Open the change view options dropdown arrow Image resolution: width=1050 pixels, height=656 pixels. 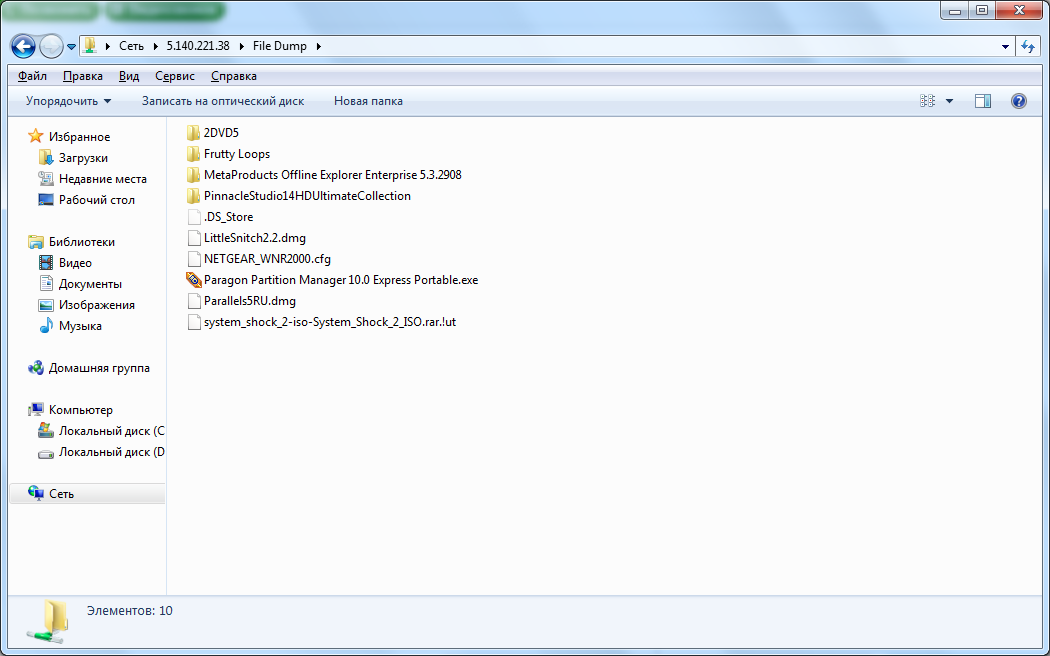(949, 101)
